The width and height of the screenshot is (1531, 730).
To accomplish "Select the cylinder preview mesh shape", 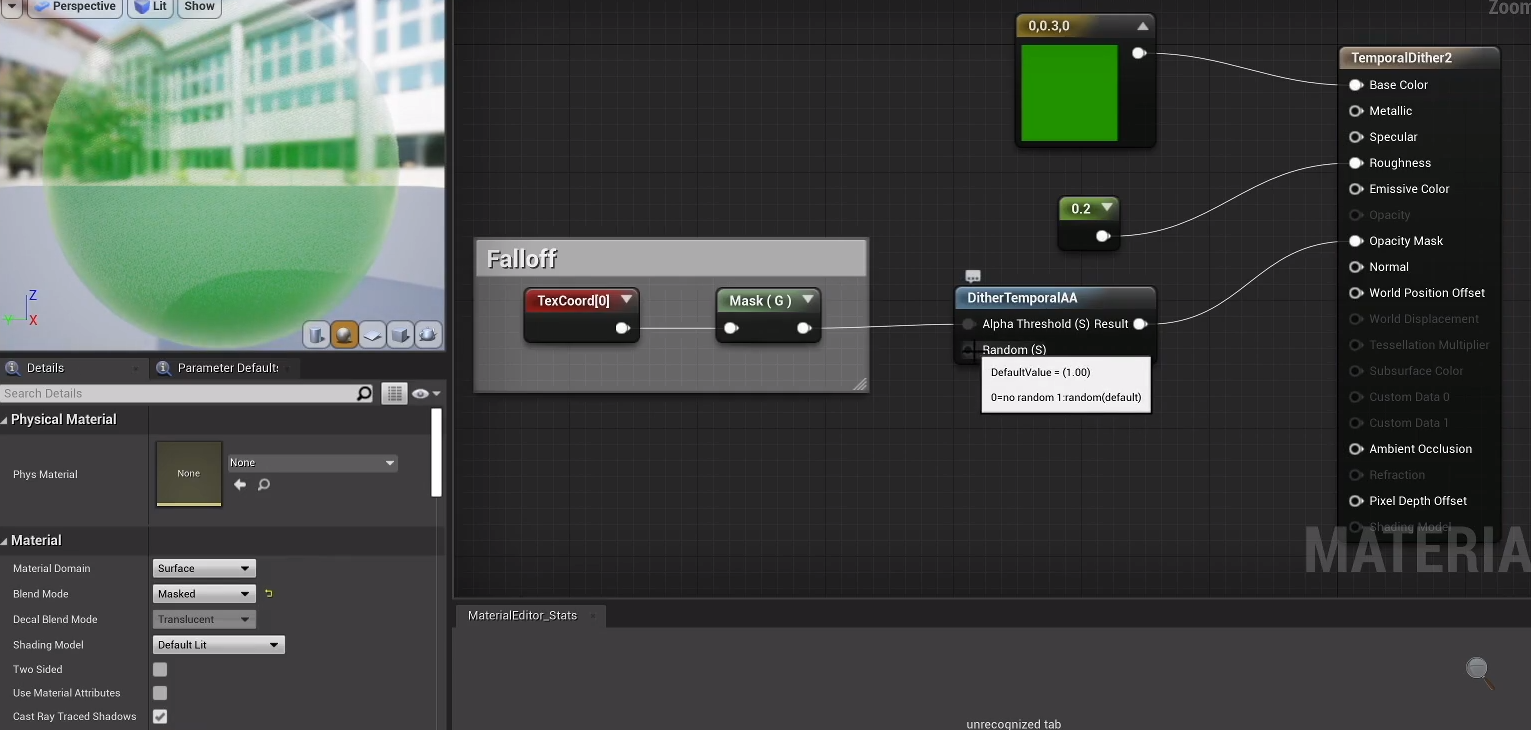I will (x=316, y=335).
